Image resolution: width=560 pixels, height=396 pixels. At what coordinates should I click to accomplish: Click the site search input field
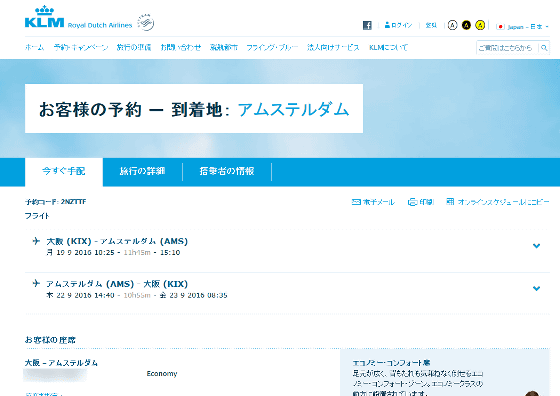click(x=507, y=47)
